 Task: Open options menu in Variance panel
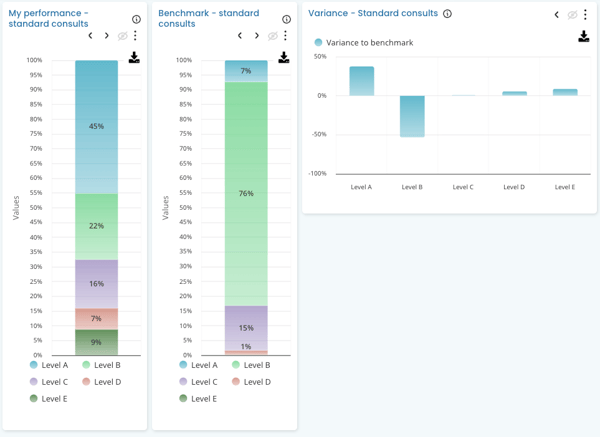click(x=586, y=15)
